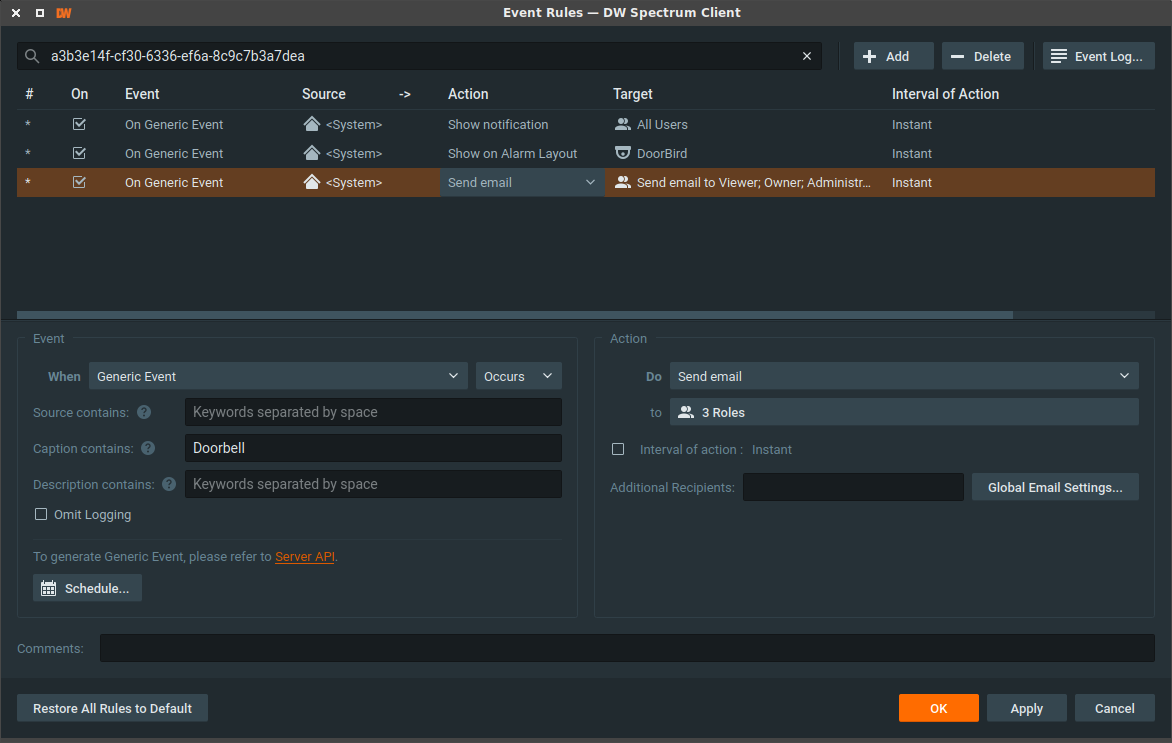
Task: Click the horizontal scrollbar under the rules table
Action: [515, 315]
